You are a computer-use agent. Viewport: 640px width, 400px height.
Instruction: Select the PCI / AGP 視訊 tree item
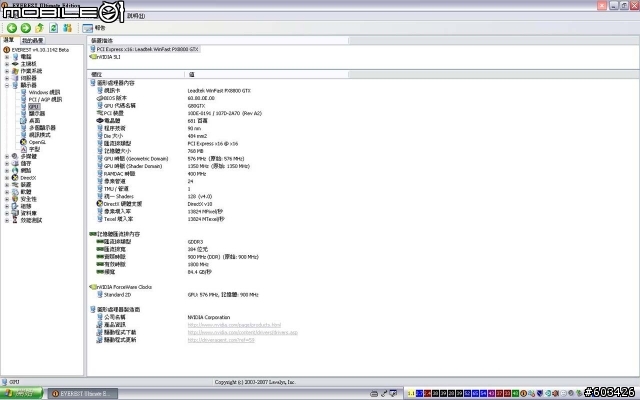coord(45,99)
